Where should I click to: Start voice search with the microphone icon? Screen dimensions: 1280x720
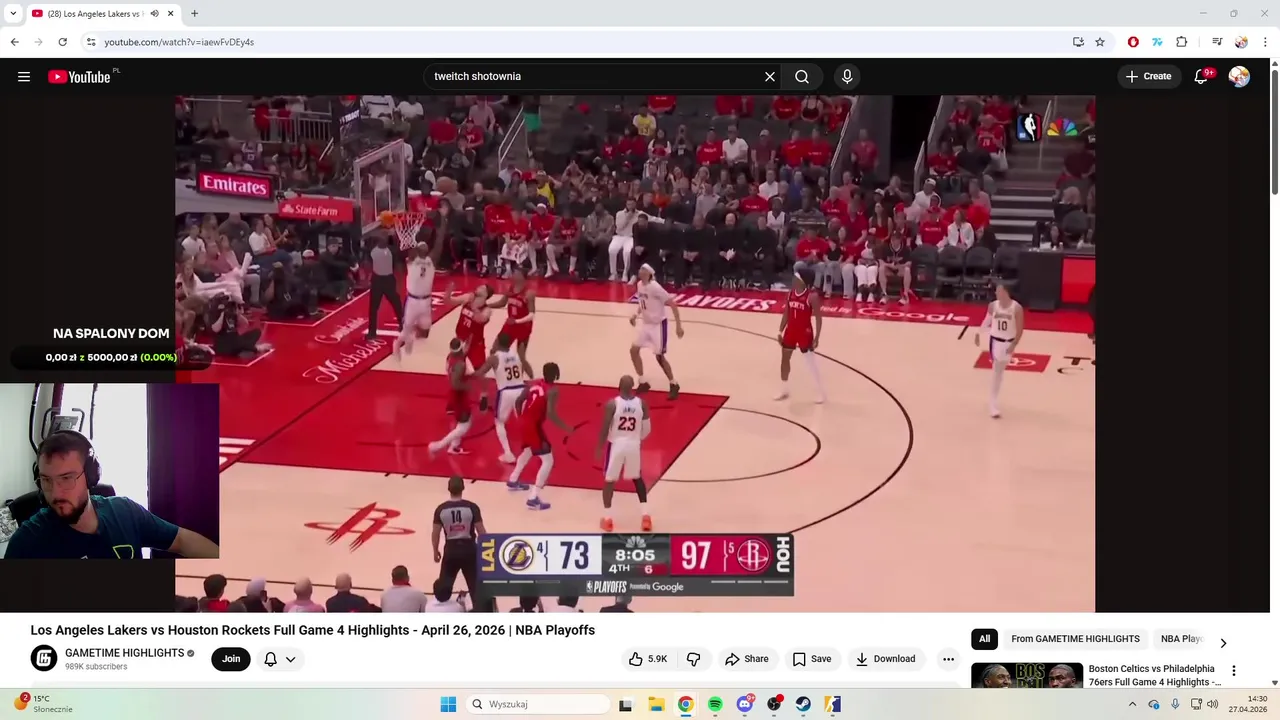tap(847, 76)
